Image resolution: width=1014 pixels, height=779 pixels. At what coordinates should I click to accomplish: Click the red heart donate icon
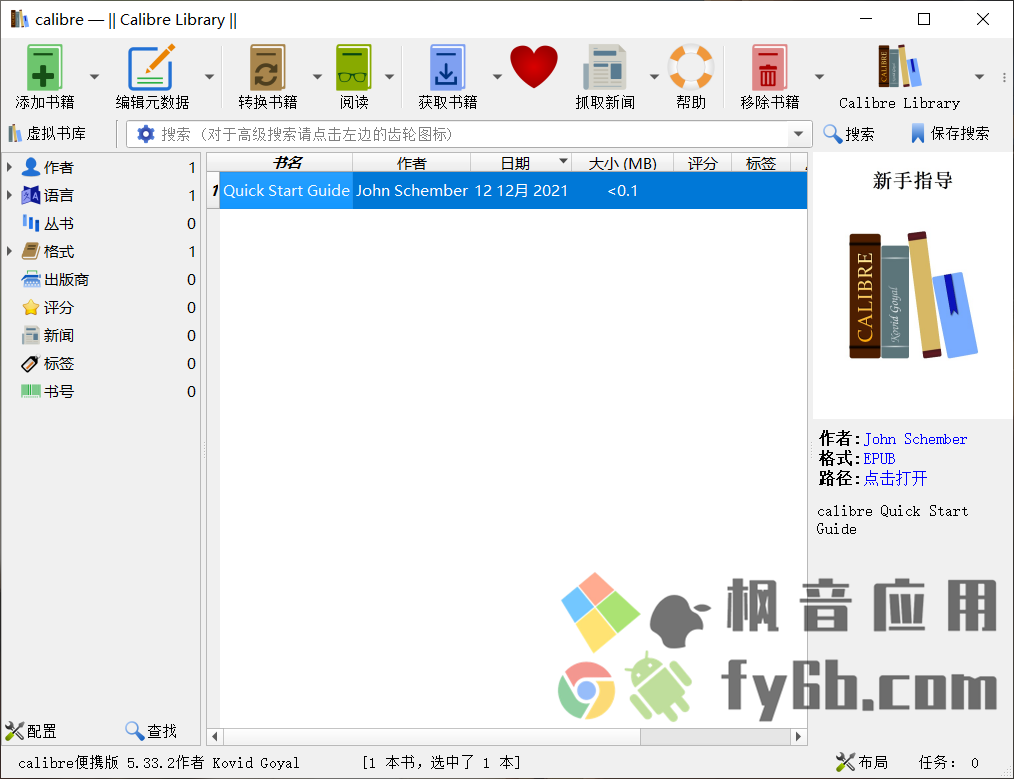tap(534, 67)
